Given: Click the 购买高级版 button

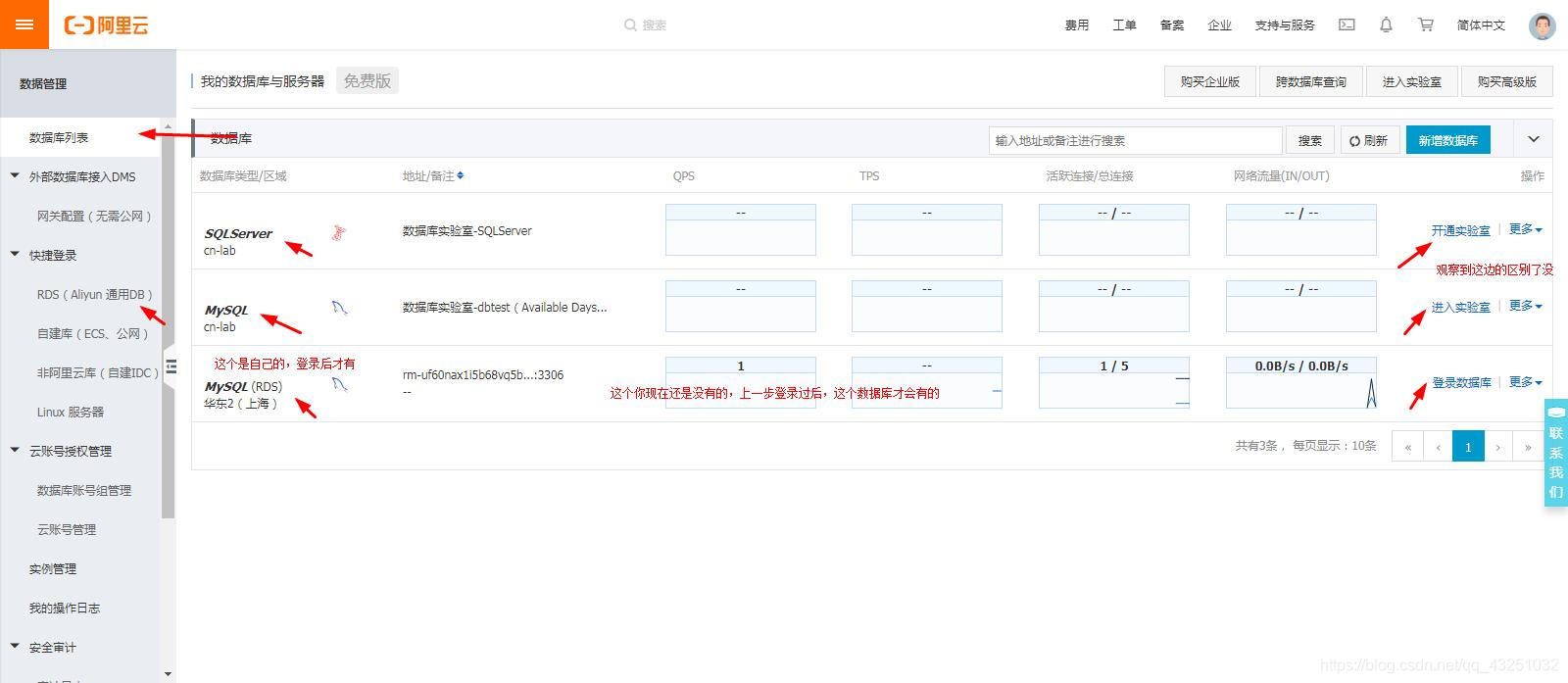Looking at the screenshot, I should (1507, 81).
